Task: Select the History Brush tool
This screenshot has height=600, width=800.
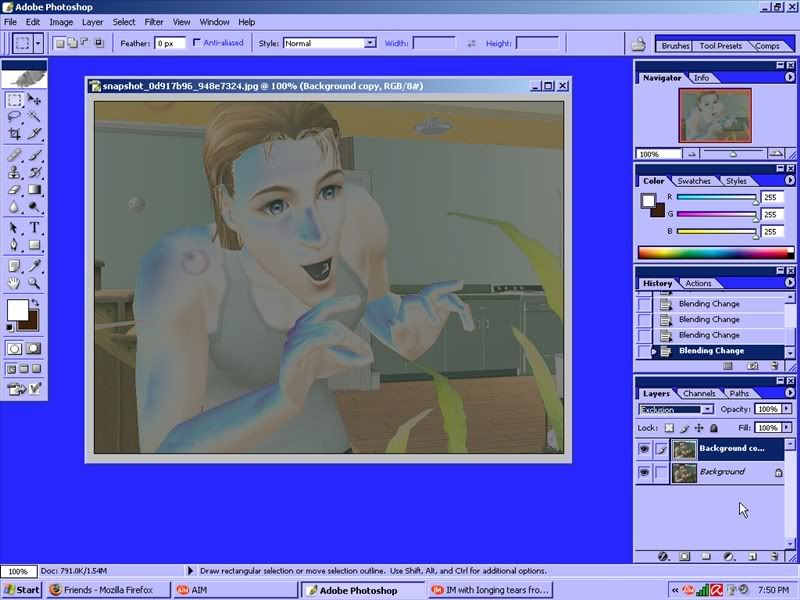Action: 34,172
